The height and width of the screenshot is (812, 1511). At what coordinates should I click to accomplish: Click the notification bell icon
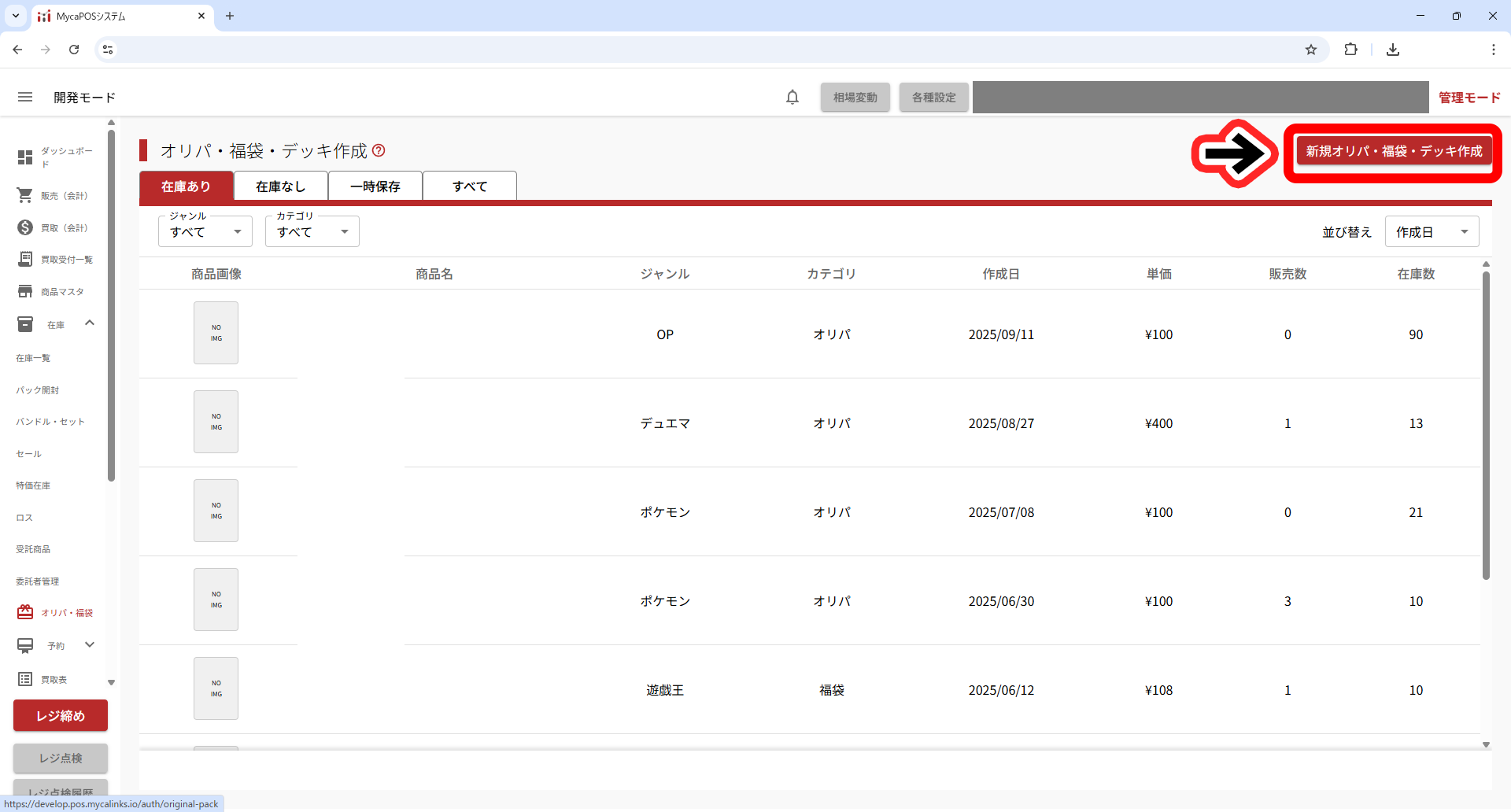792,97
